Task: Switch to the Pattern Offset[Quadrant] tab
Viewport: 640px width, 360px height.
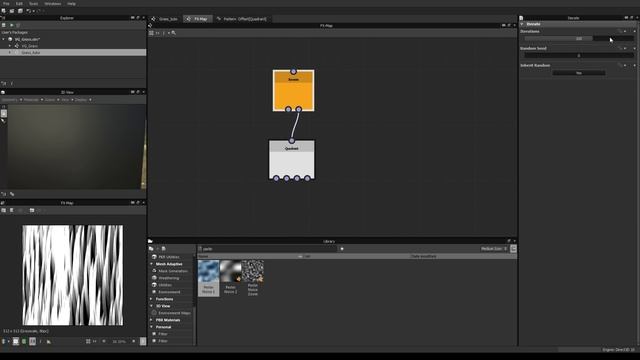Action: [x=242, y=19]
